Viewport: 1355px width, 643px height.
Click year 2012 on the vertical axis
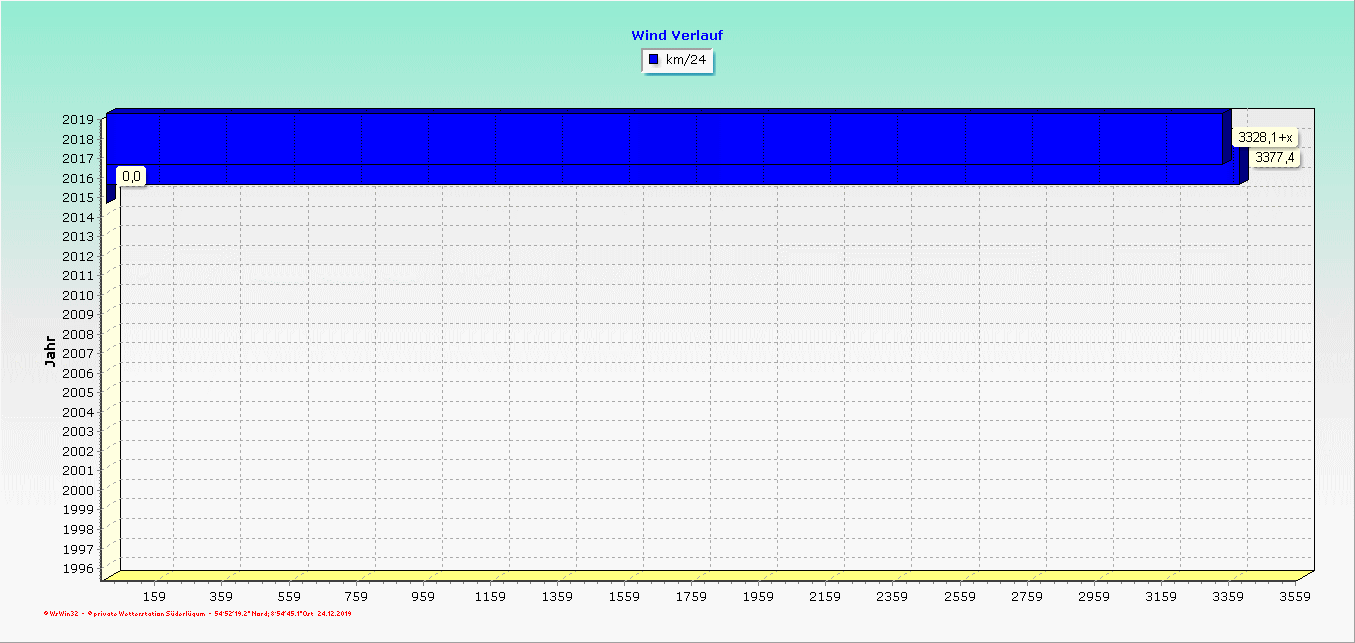pyautogui.click(x=78, y=257)
